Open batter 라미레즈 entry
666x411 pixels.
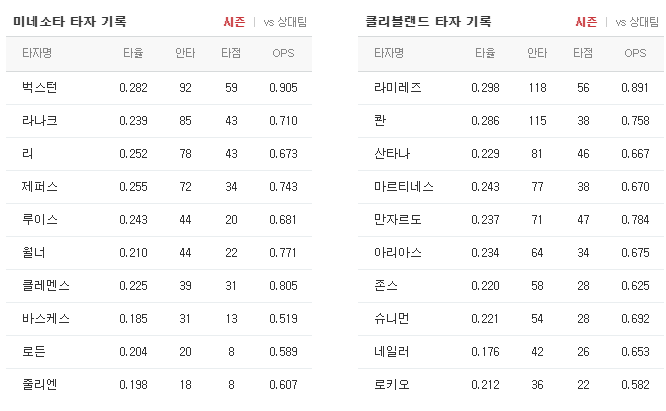coord(398,87)
